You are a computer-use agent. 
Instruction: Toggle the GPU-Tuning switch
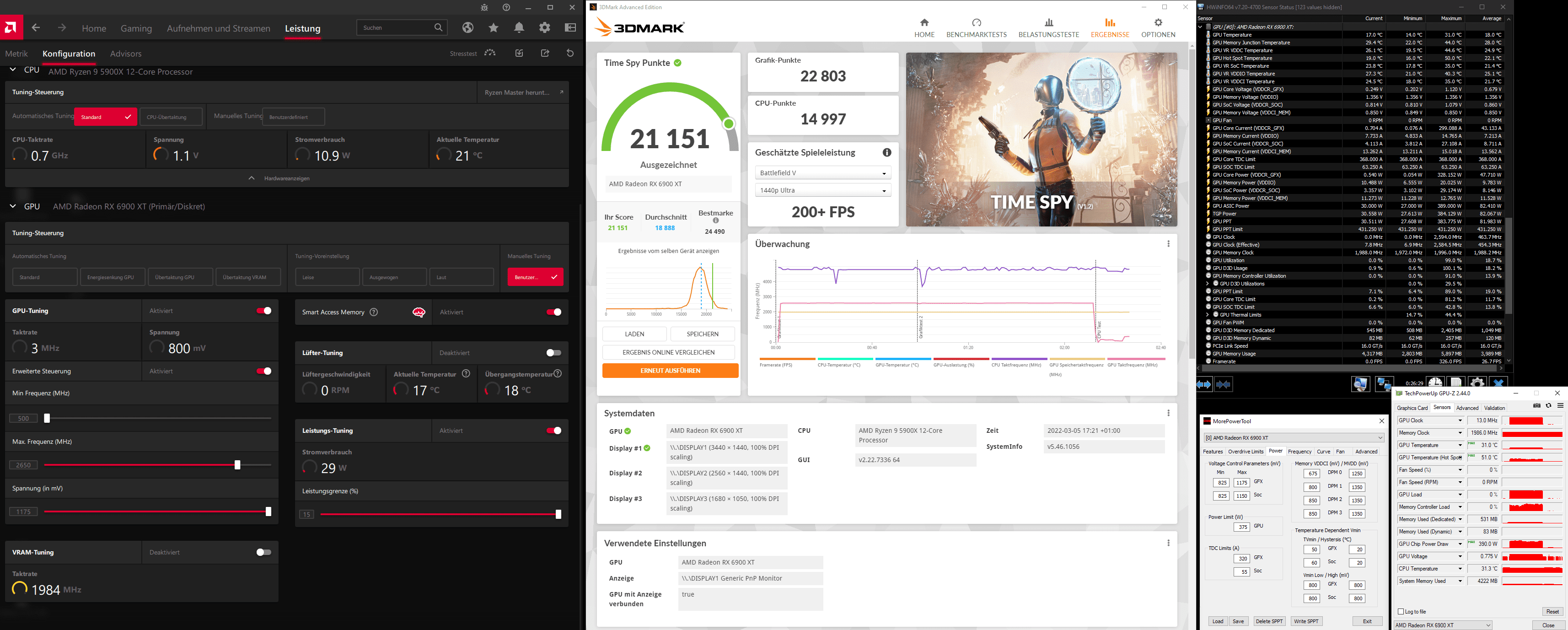click(x=264, y=311)
